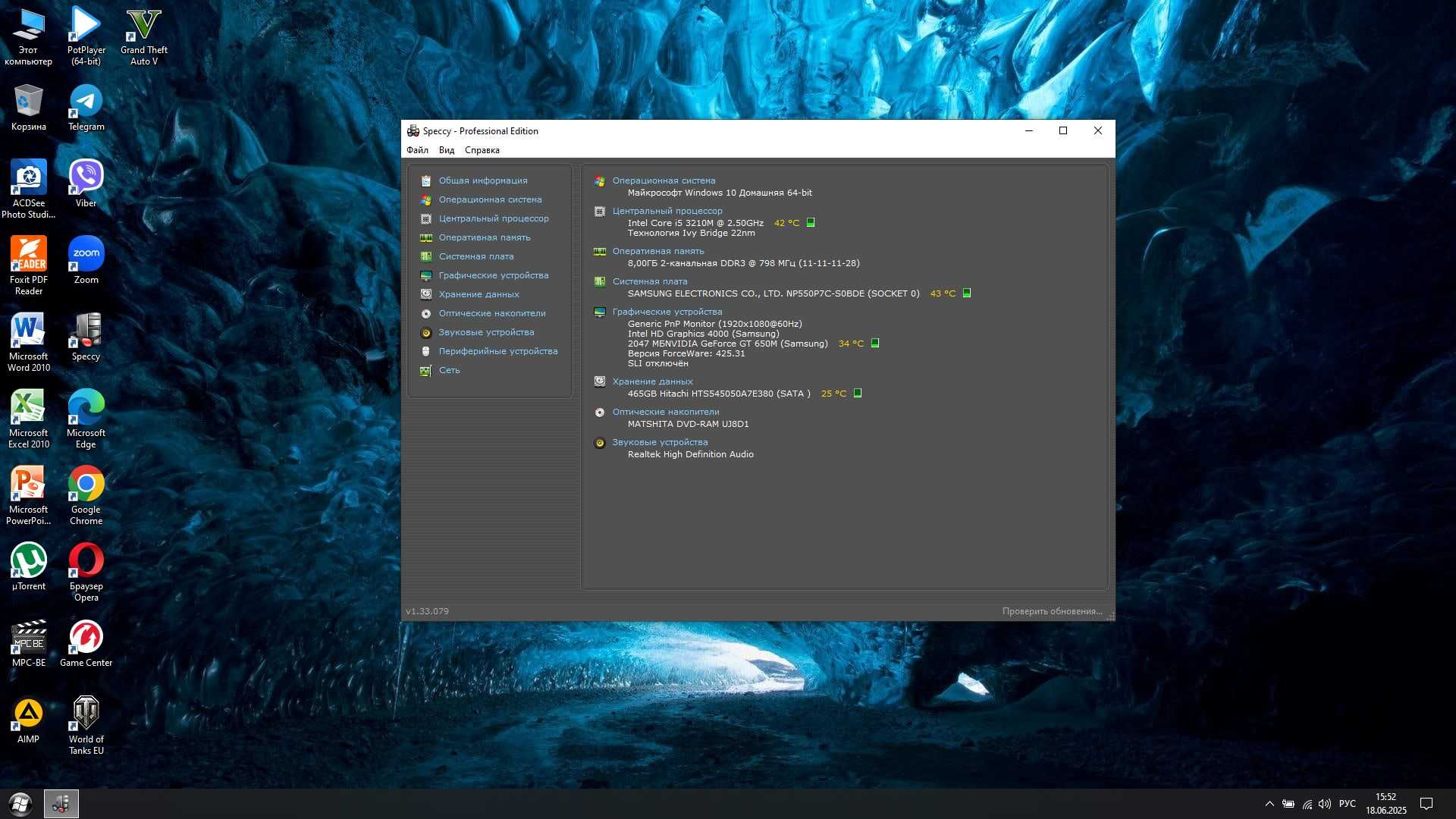Open the Графические устройства summary heading link

667,312
